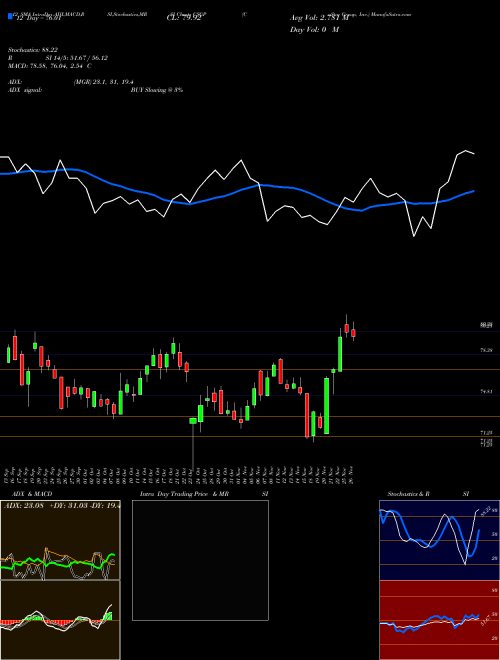This screenshot has height=660, width=500.
Task: Click the 51.67 value on RSI panel
Action: tap(484, 620)
